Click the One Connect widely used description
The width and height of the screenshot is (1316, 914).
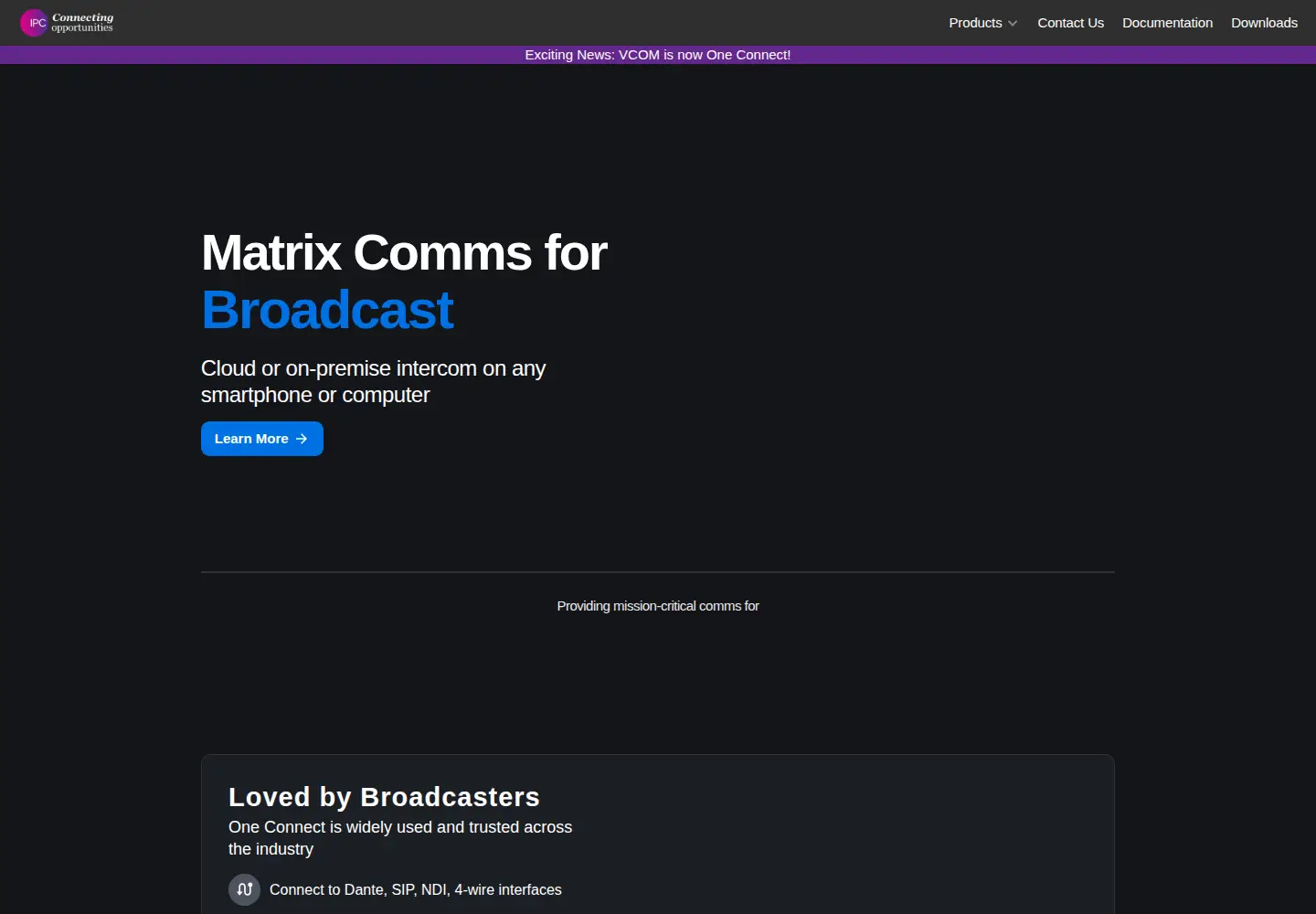[400, 838]
